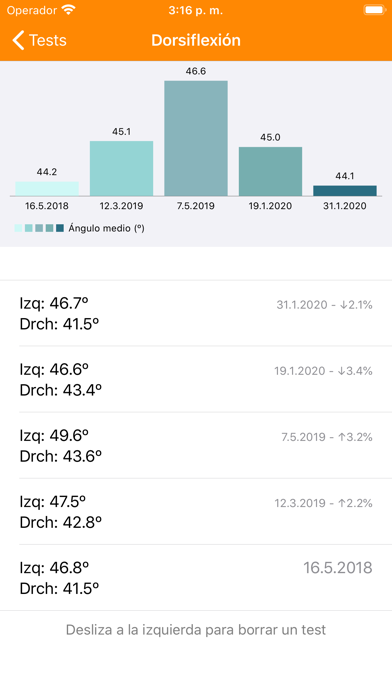Open the test row with Izq 46.6º

196,380
